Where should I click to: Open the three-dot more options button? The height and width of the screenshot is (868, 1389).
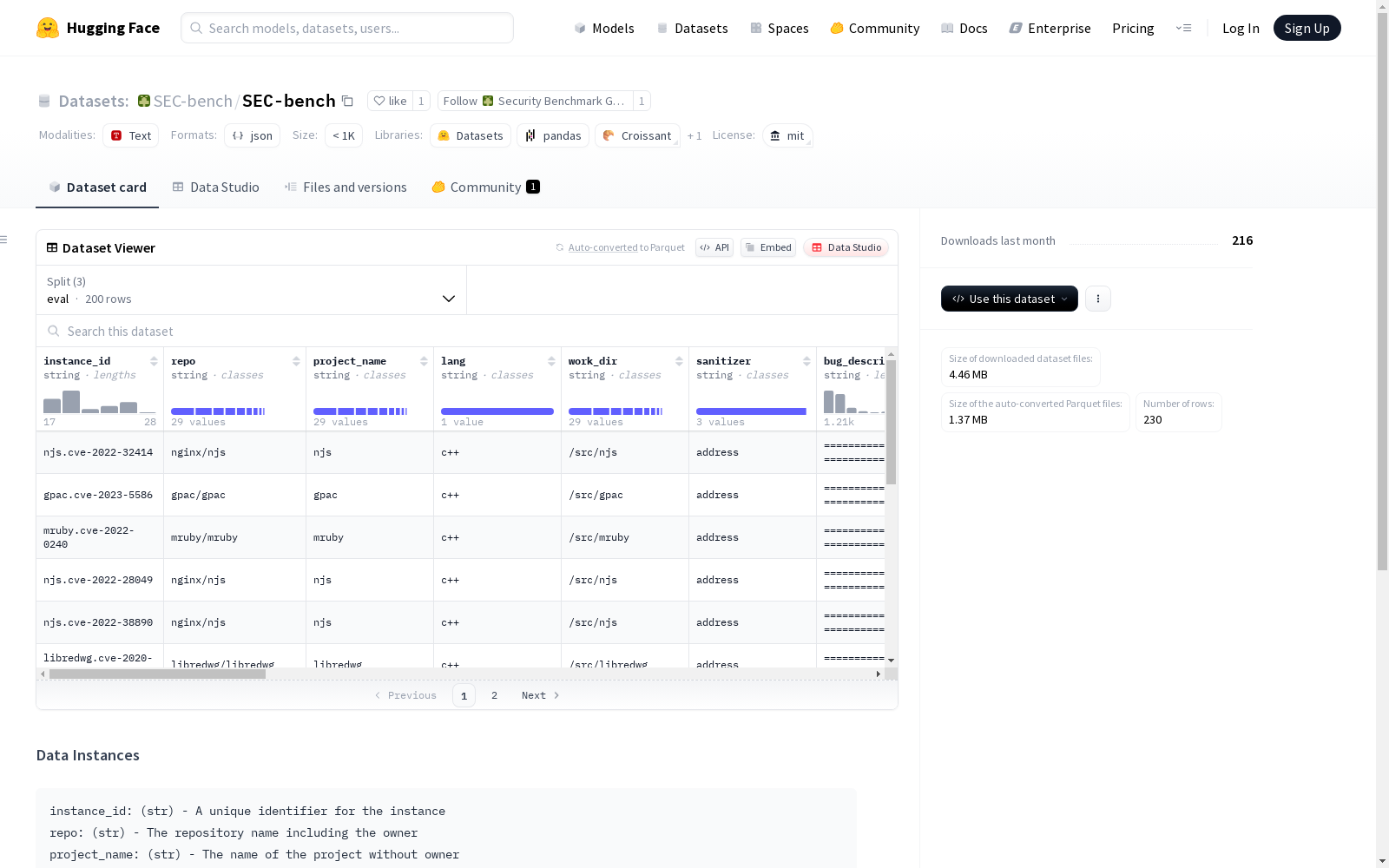1098,299
